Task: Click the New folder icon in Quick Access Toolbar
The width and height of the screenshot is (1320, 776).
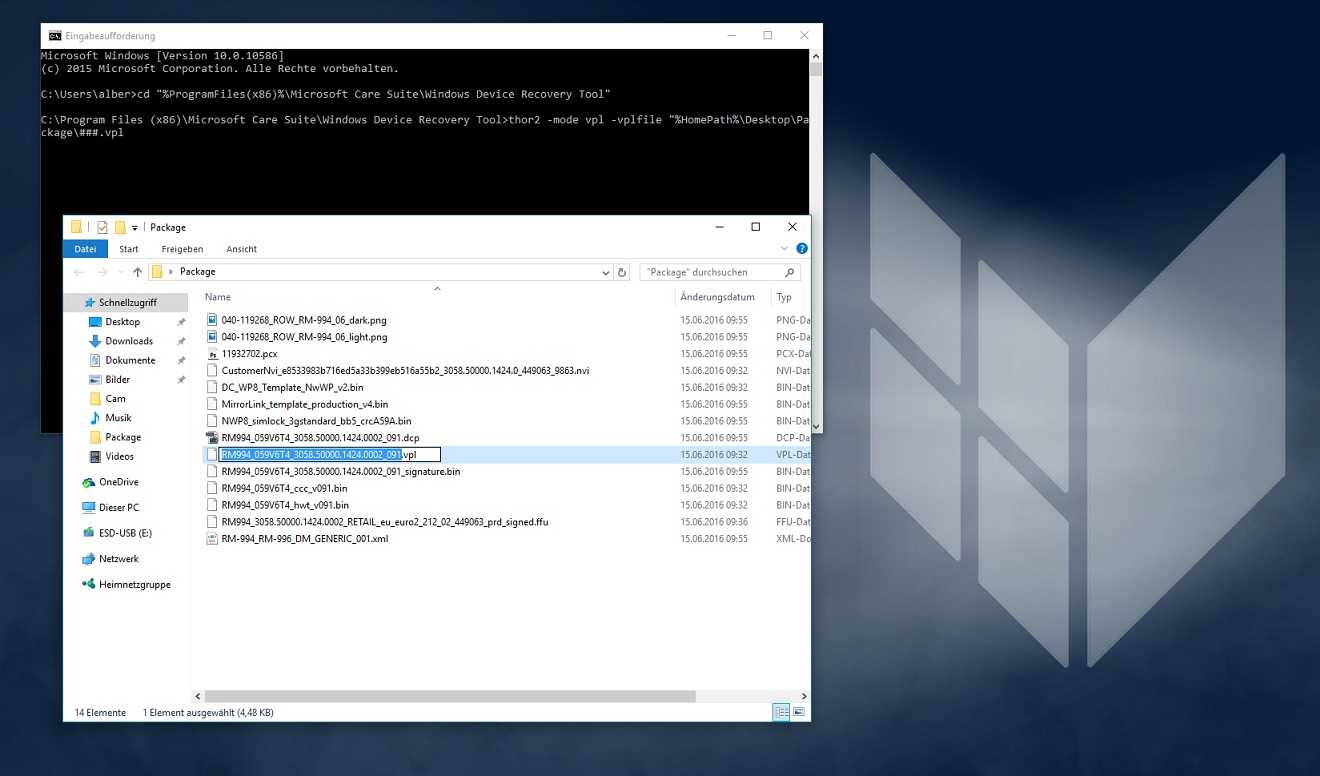Action: pos(119,227)
